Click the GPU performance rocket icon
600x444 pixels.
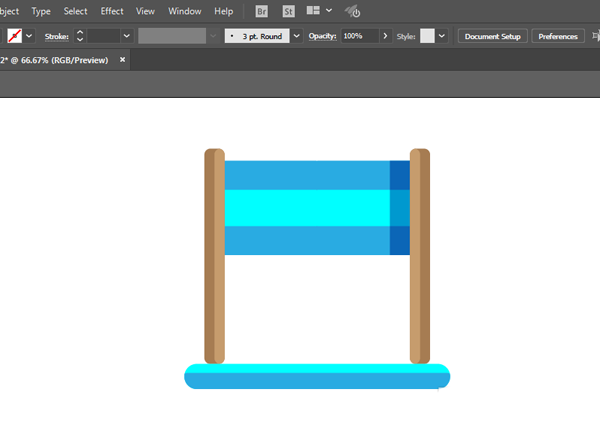[x=353, y=12]
